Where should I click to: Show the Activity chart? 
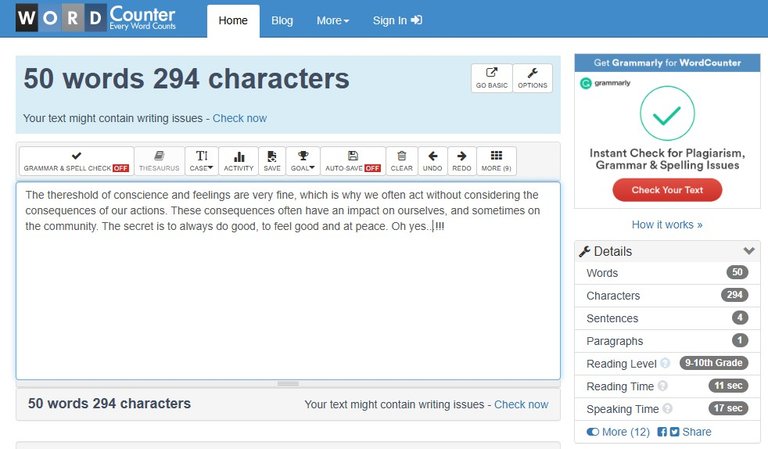click(239, 161)
